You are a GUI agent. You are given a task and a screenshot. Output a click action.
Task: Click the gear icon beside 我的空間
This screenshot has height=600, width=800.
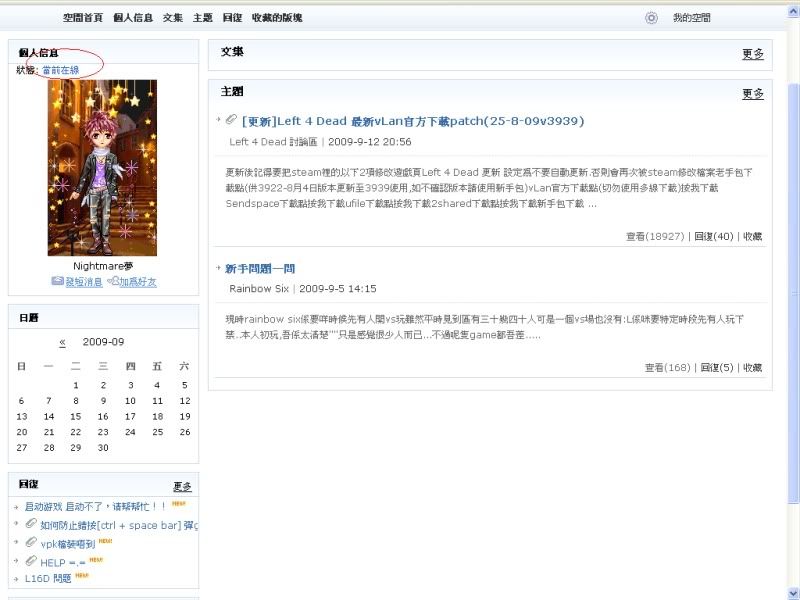pyautogui.click(x=652, y=18)
